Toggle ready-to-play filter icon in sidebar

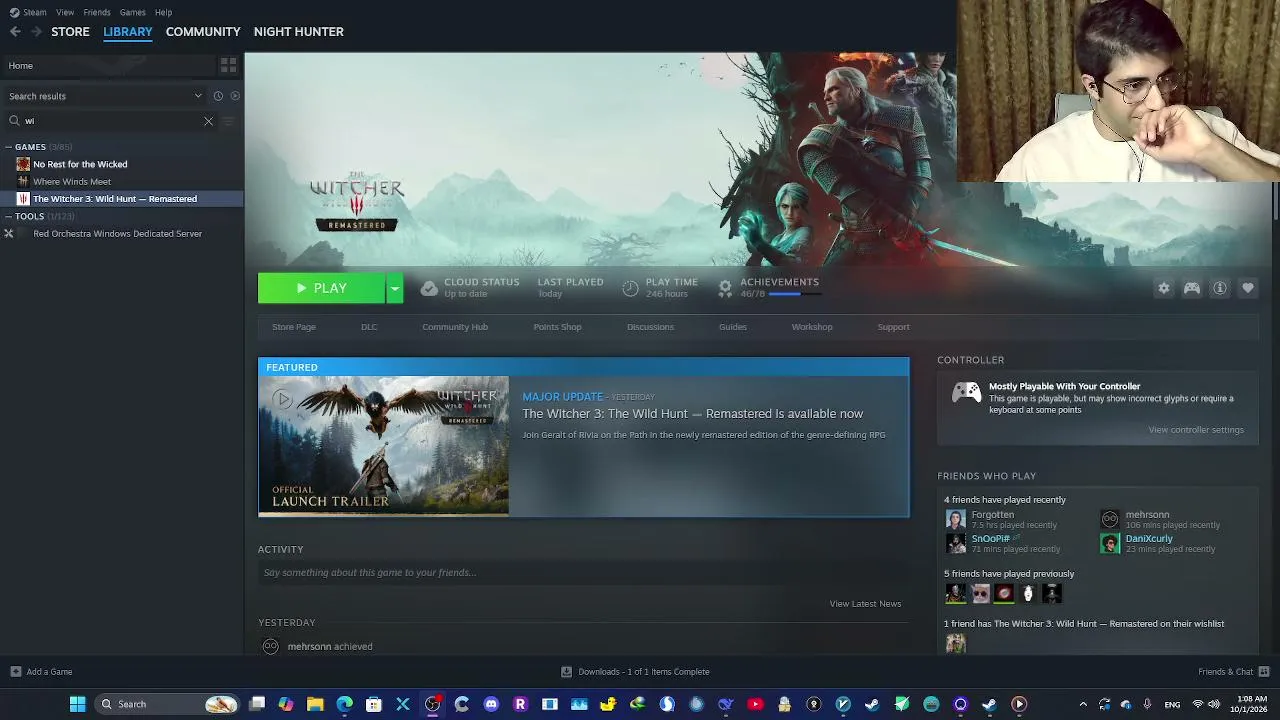(x=235, y=96)
